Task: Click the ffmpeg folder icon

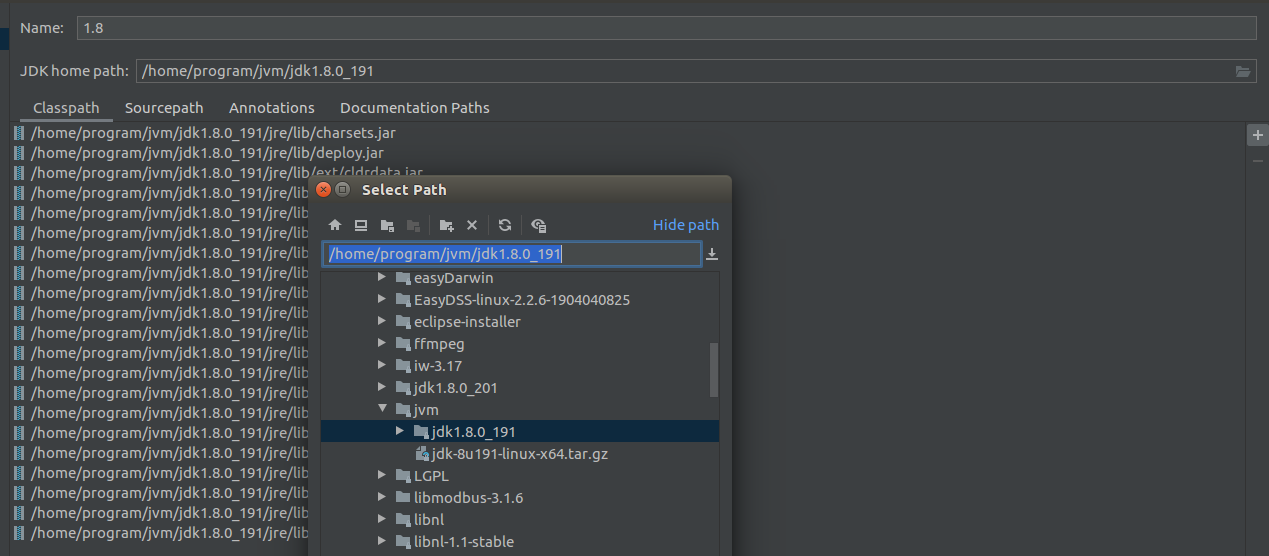Action: pos(403,344)
